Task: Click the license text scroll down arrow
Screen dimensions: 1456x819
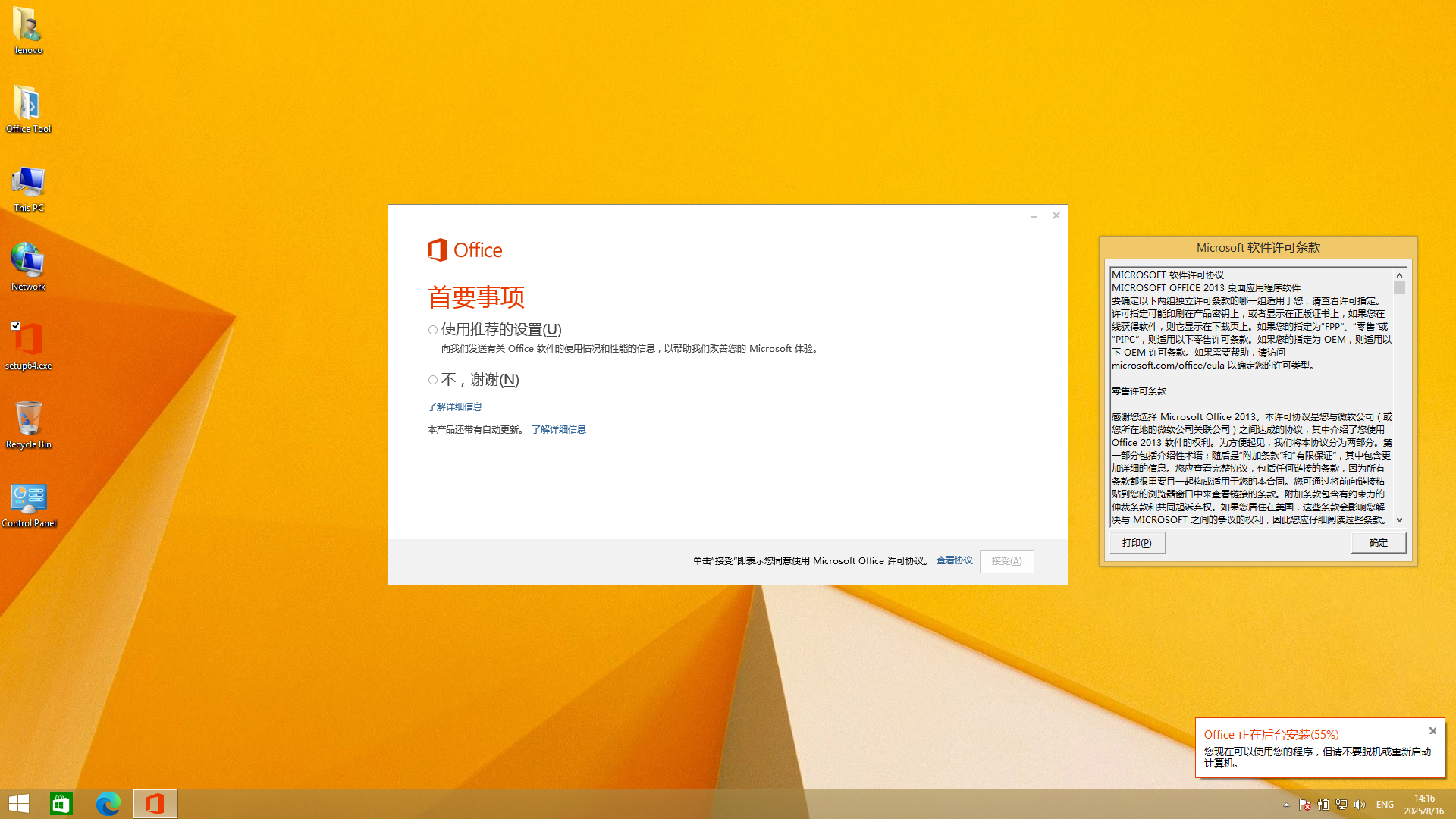Action: (x=1399, y=520)
